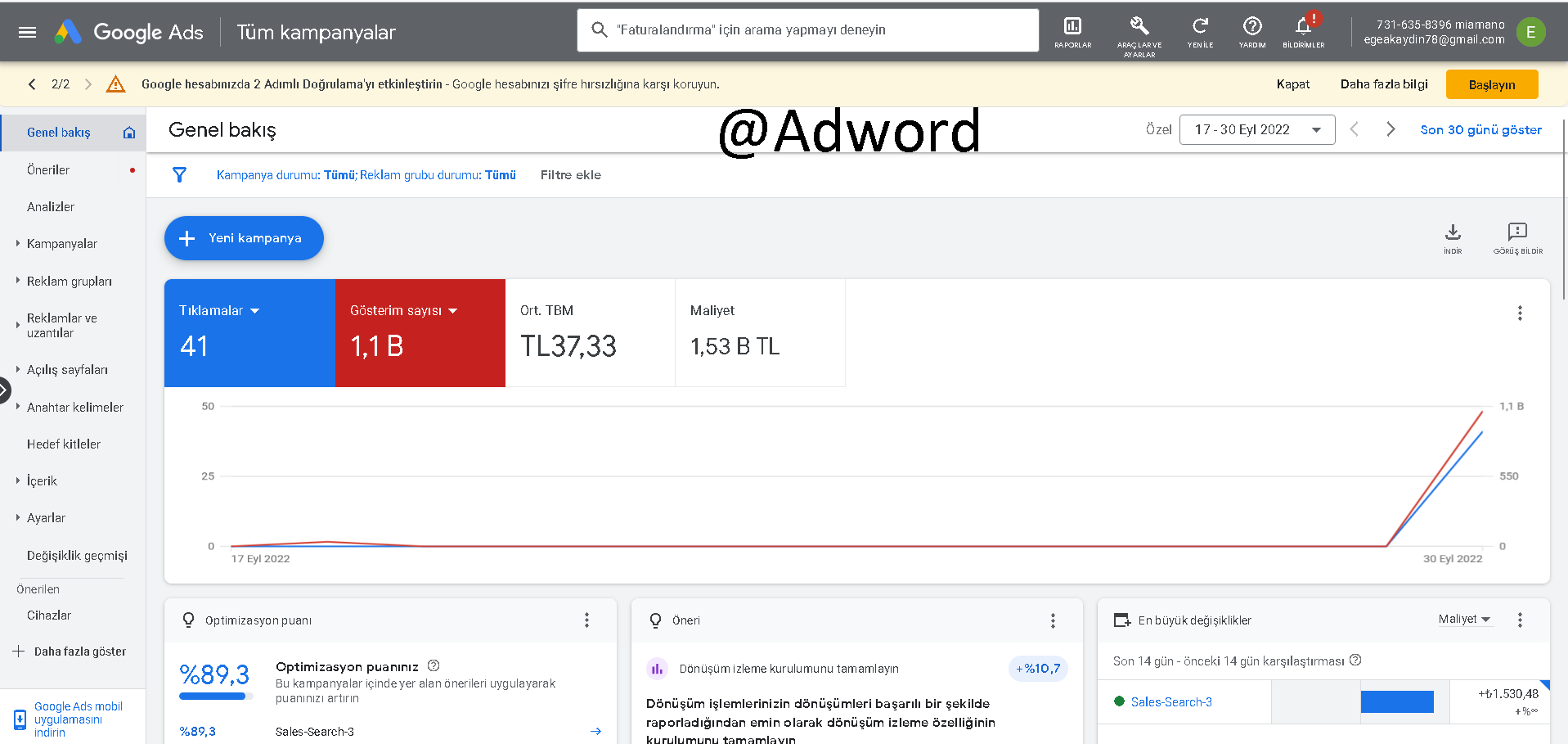Open Optimizasyon puanı card three-dot menu
1568x744 pixels.
[x=586, y=620]
